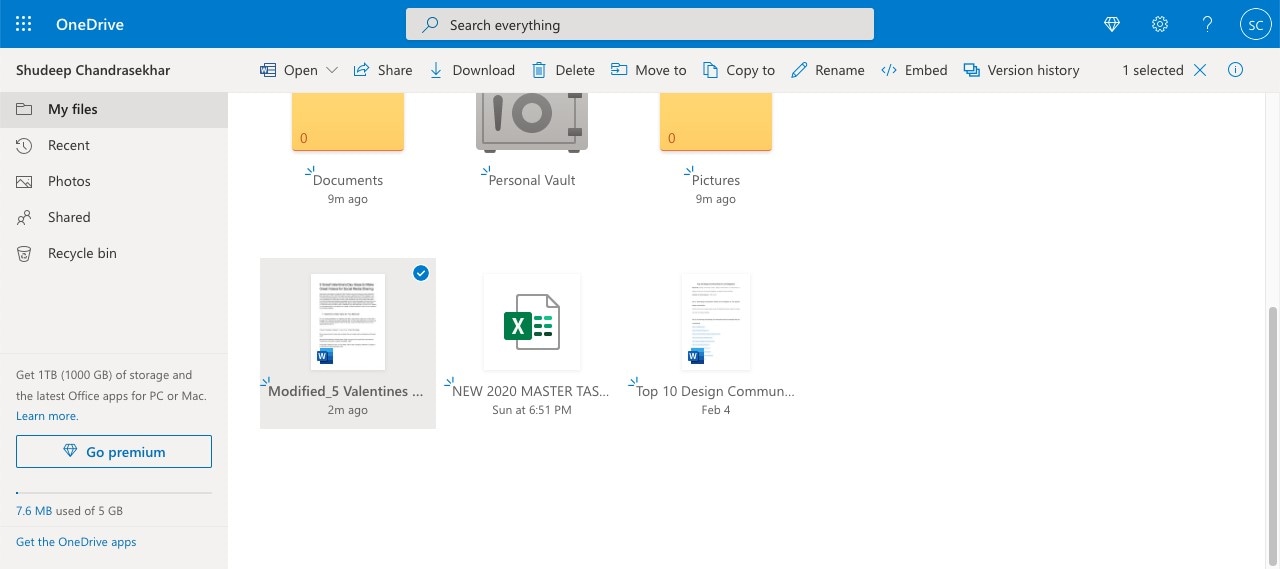Open Version history

pos(1021,70)
